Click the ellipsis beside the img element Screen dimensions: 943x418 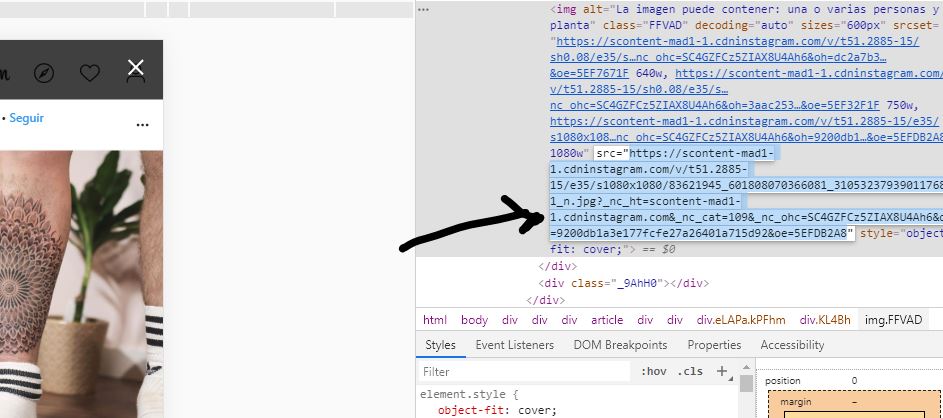[x=424, y=9]
